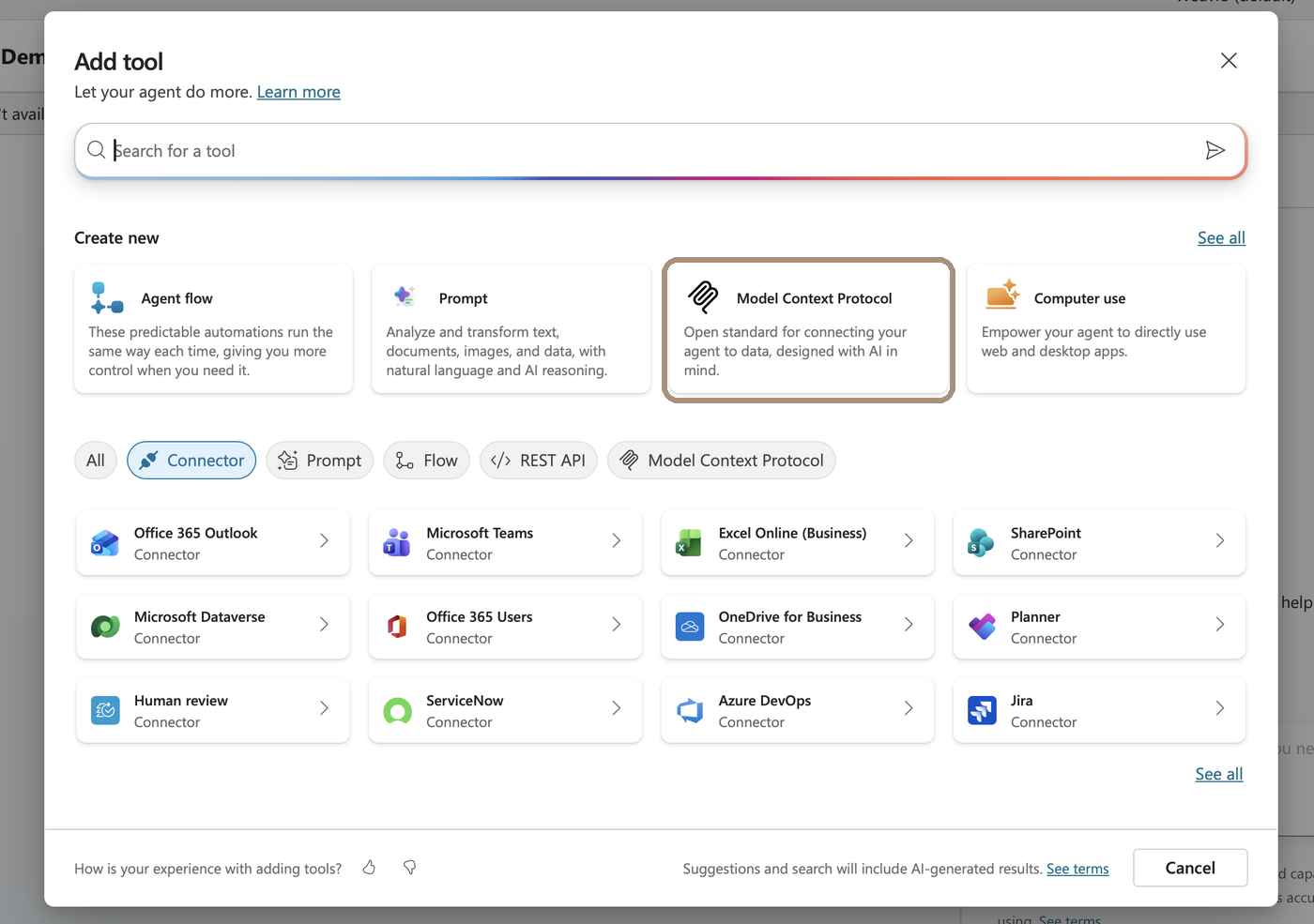Expand the Microsoft Teams connector chevron
The width and height of the screenshot is (1314, 924).
coord(617,540)
